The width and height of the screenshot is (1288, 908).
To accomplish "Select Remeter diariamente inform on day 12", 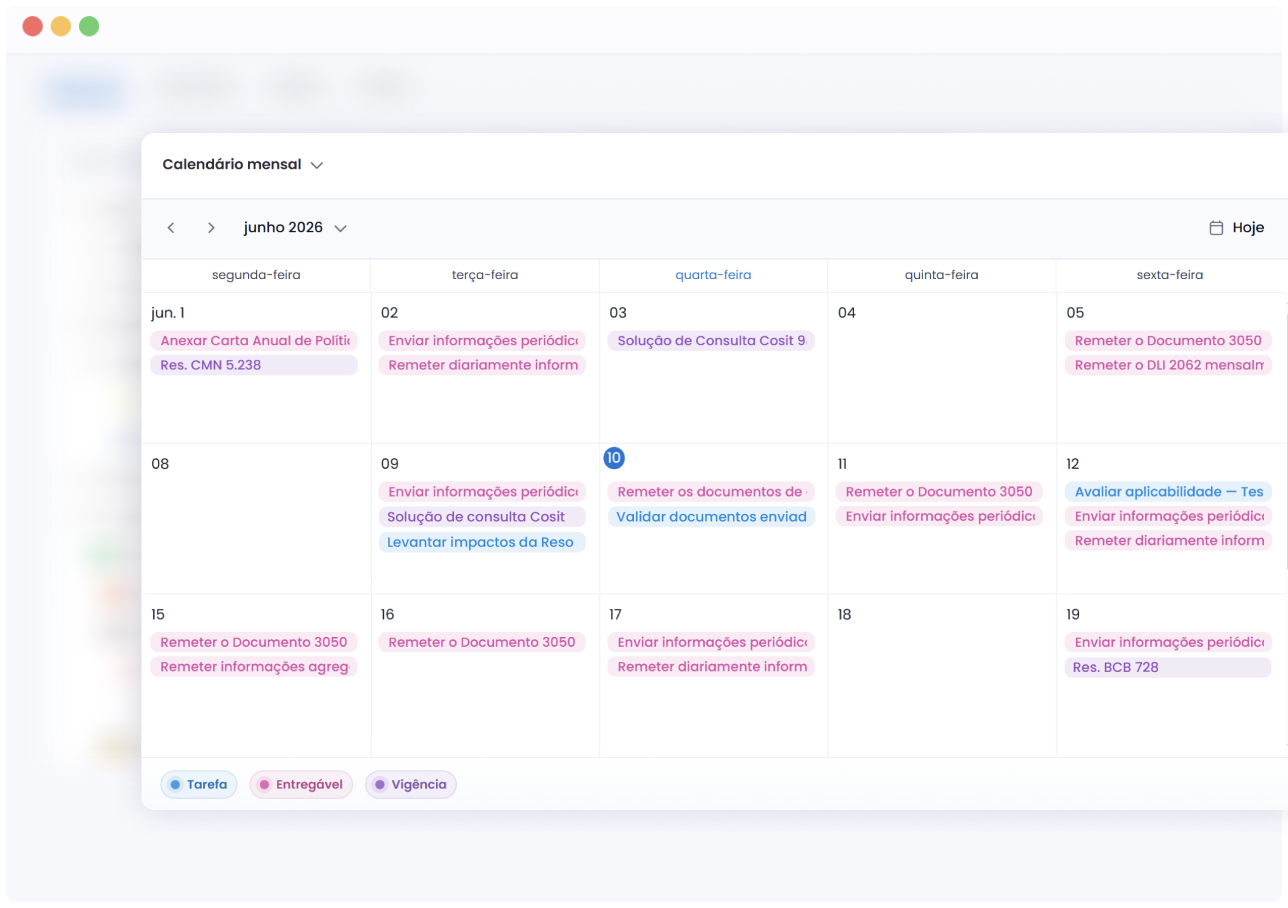I will point(1168,541).
